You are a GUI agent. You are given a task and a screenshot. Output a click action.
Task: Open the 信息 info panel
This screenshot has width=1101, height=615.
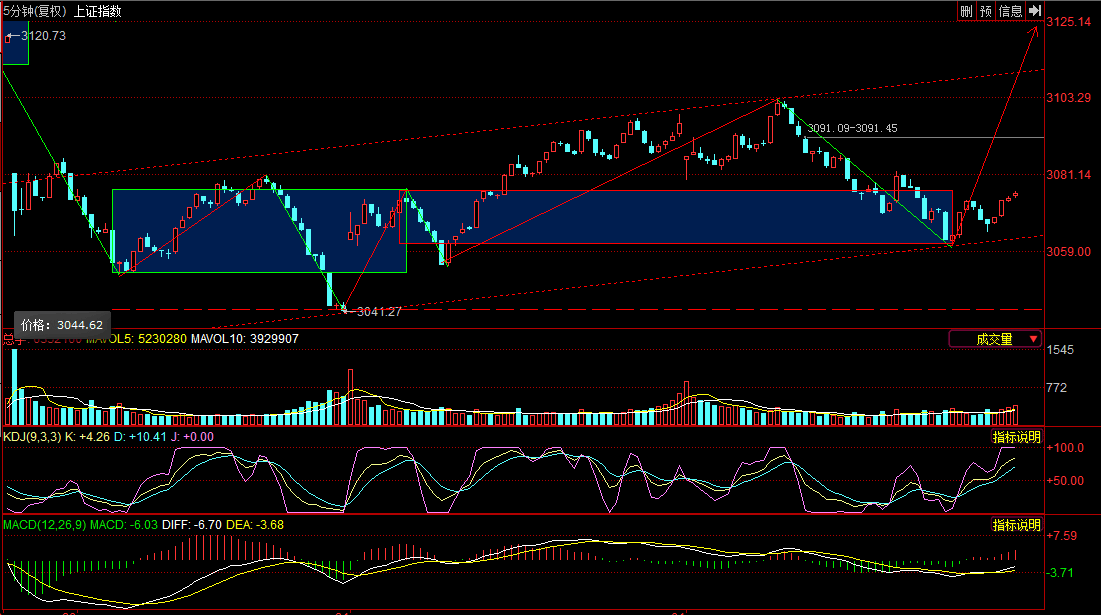coord(1011,11)
